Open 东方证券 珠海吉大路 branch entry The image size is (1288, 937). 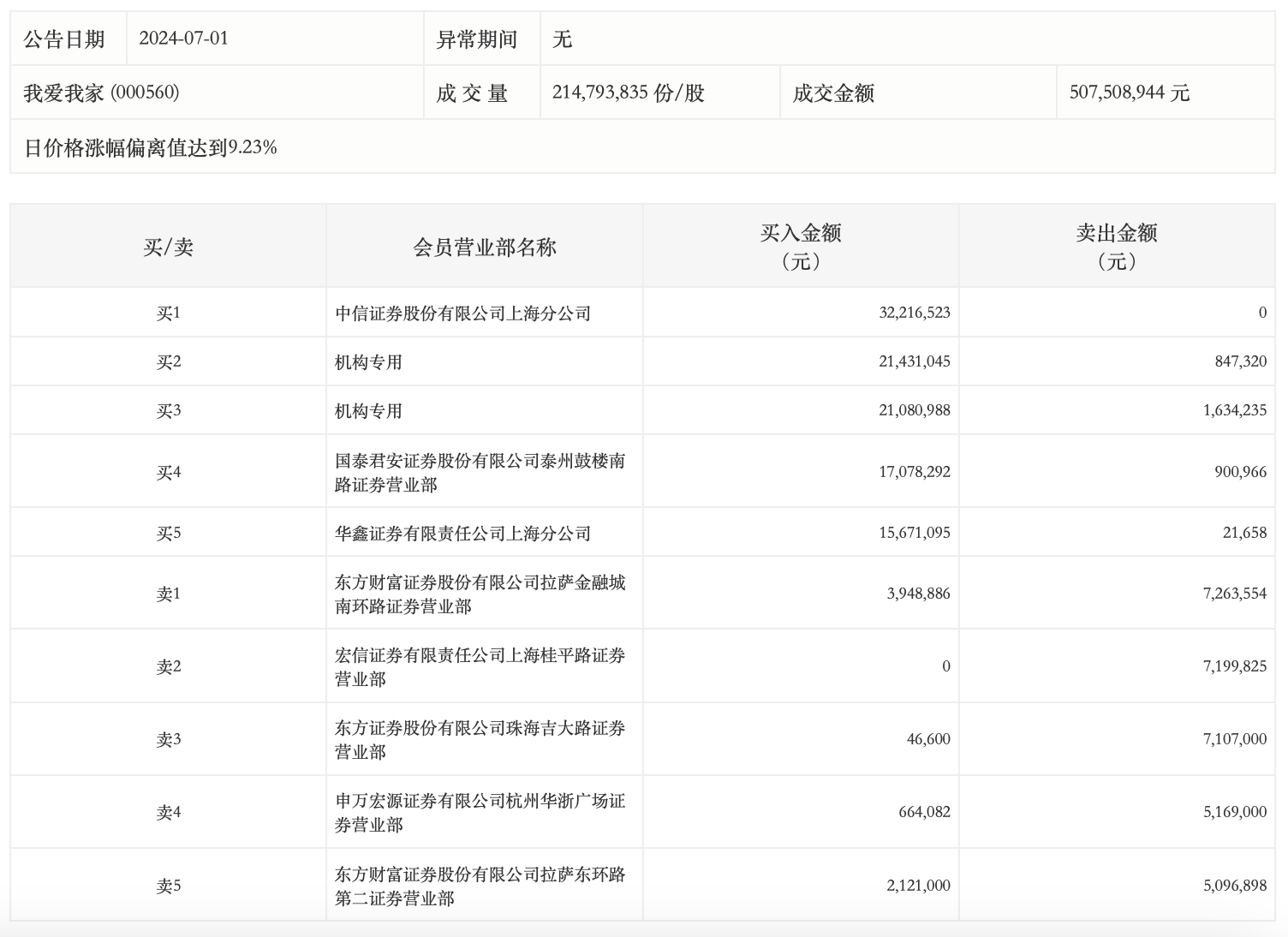point(480,740)
